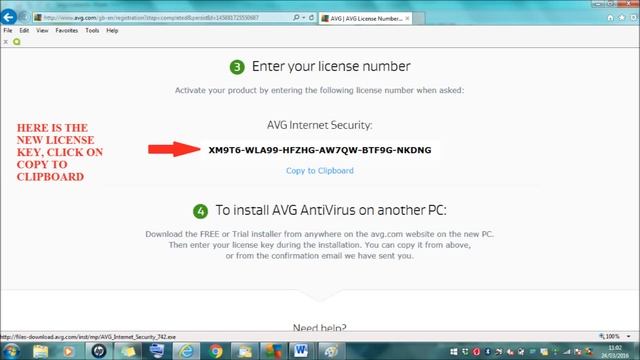This screenshot has height=360, width=640.
Task: Click the Windows Start orb
Action: pos(11,351)
